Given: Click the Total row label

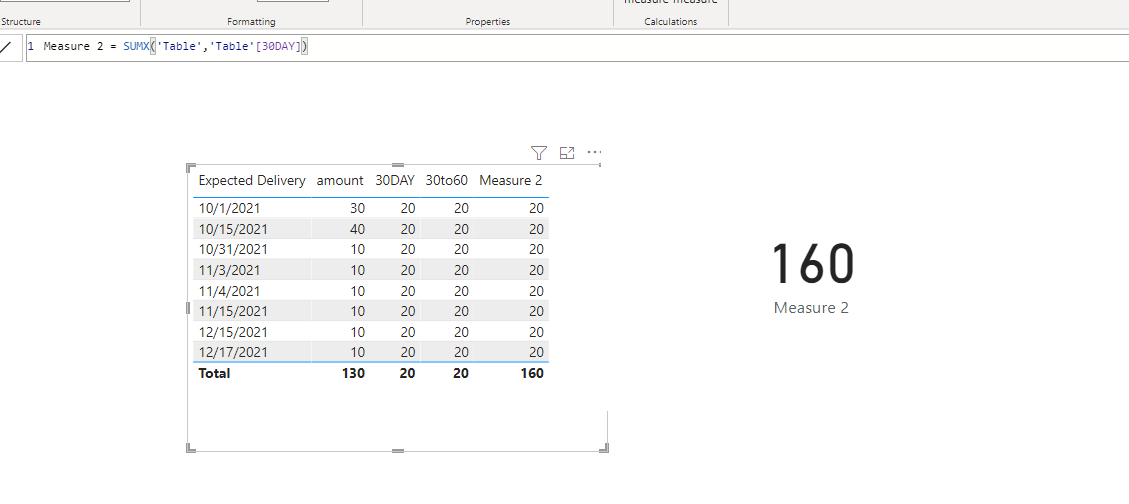Looking at the screenshot, I should pyautogui.click(x=214, y=373).
